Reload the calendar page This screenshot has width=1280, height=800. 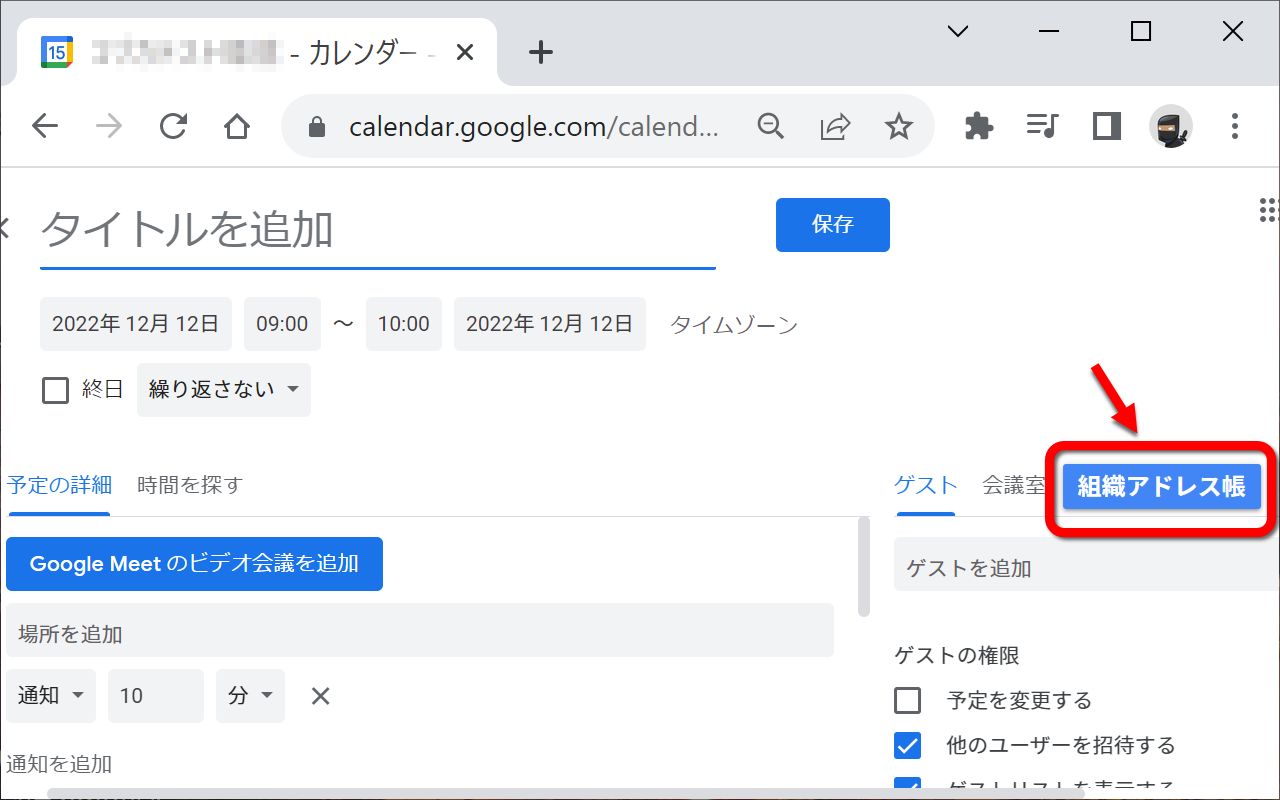point(173,126)
